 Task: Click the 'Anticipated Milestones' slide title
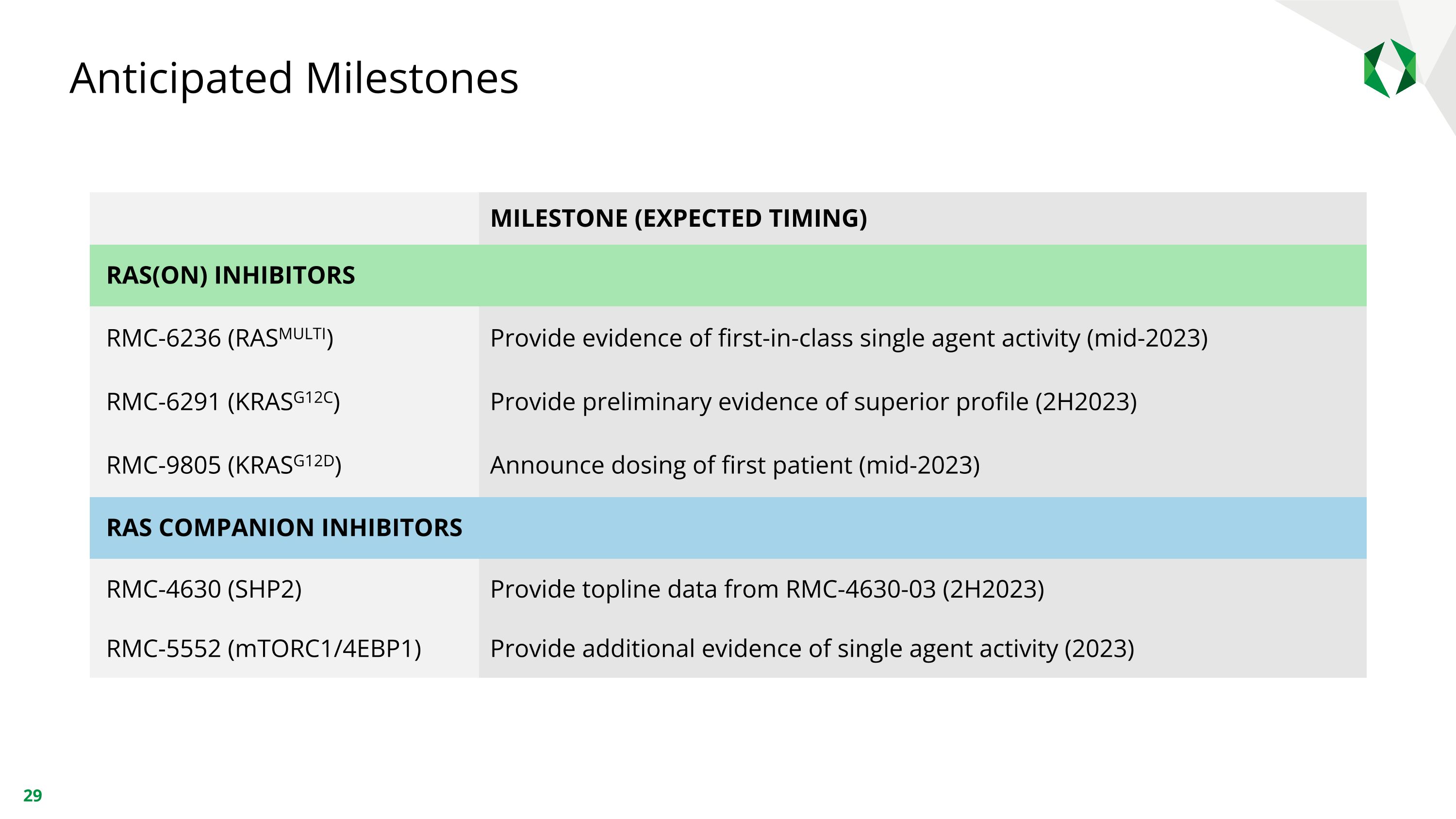tap(294, 78)
